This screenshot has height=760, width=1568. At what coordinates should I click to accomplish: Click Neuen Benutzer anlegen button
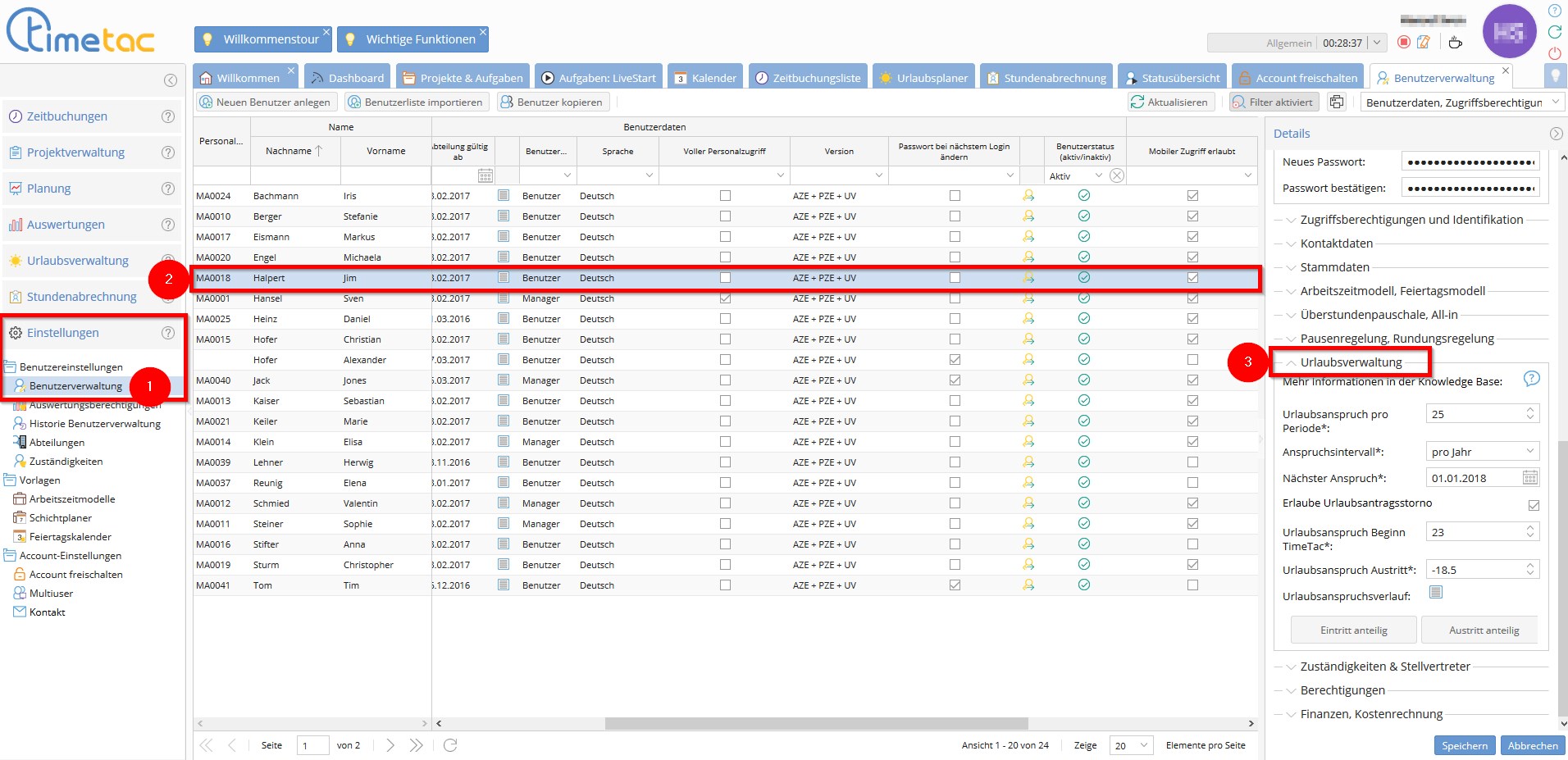point(266,102)
